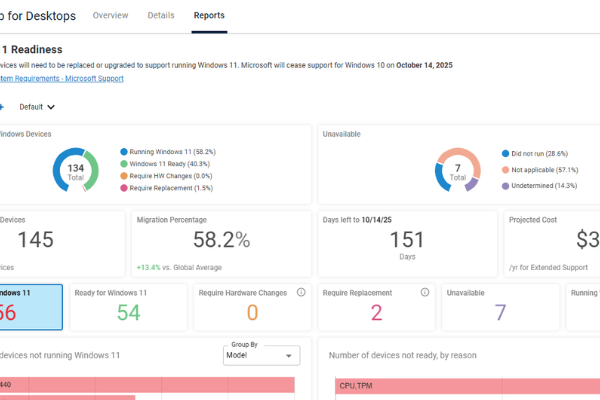Screen dimensions: 600x400
Task: Open the Microsoft Support system requirements link
Action: pos(62,78)
